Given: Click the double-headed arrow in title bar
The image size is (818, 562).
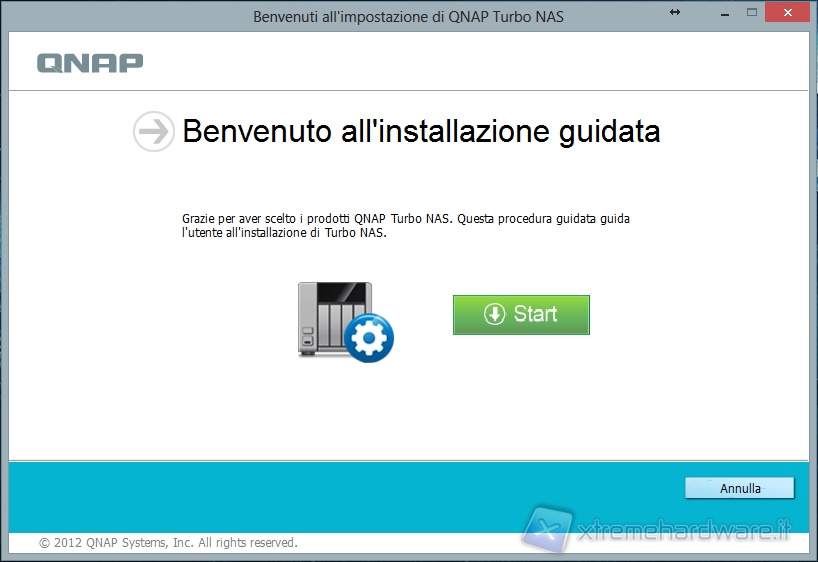Looking at the screenshot, I should click(x=675, y=12).
